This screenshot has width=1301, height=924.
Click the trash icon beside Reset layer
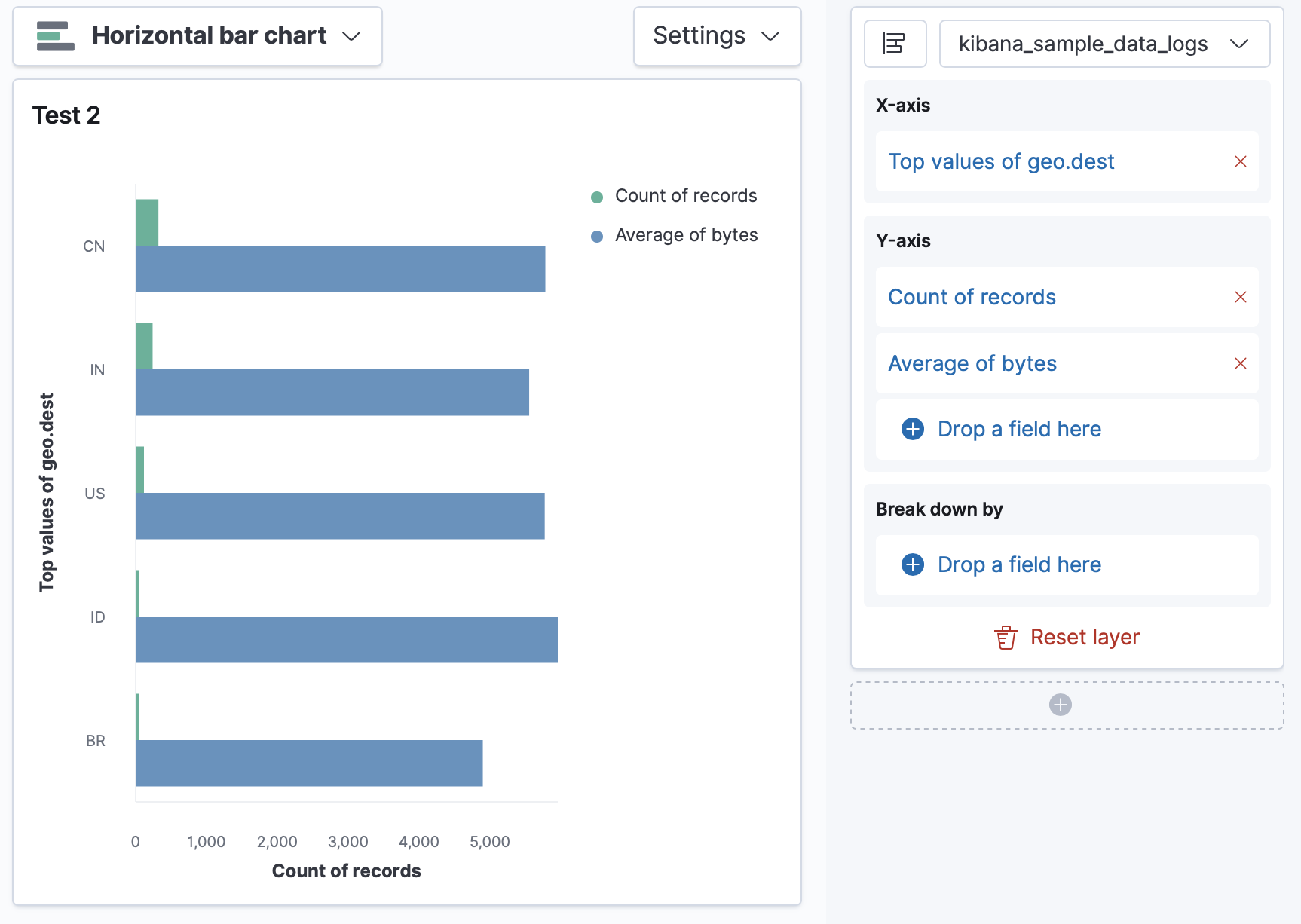pyautogui.click(x=1006, y=638)
